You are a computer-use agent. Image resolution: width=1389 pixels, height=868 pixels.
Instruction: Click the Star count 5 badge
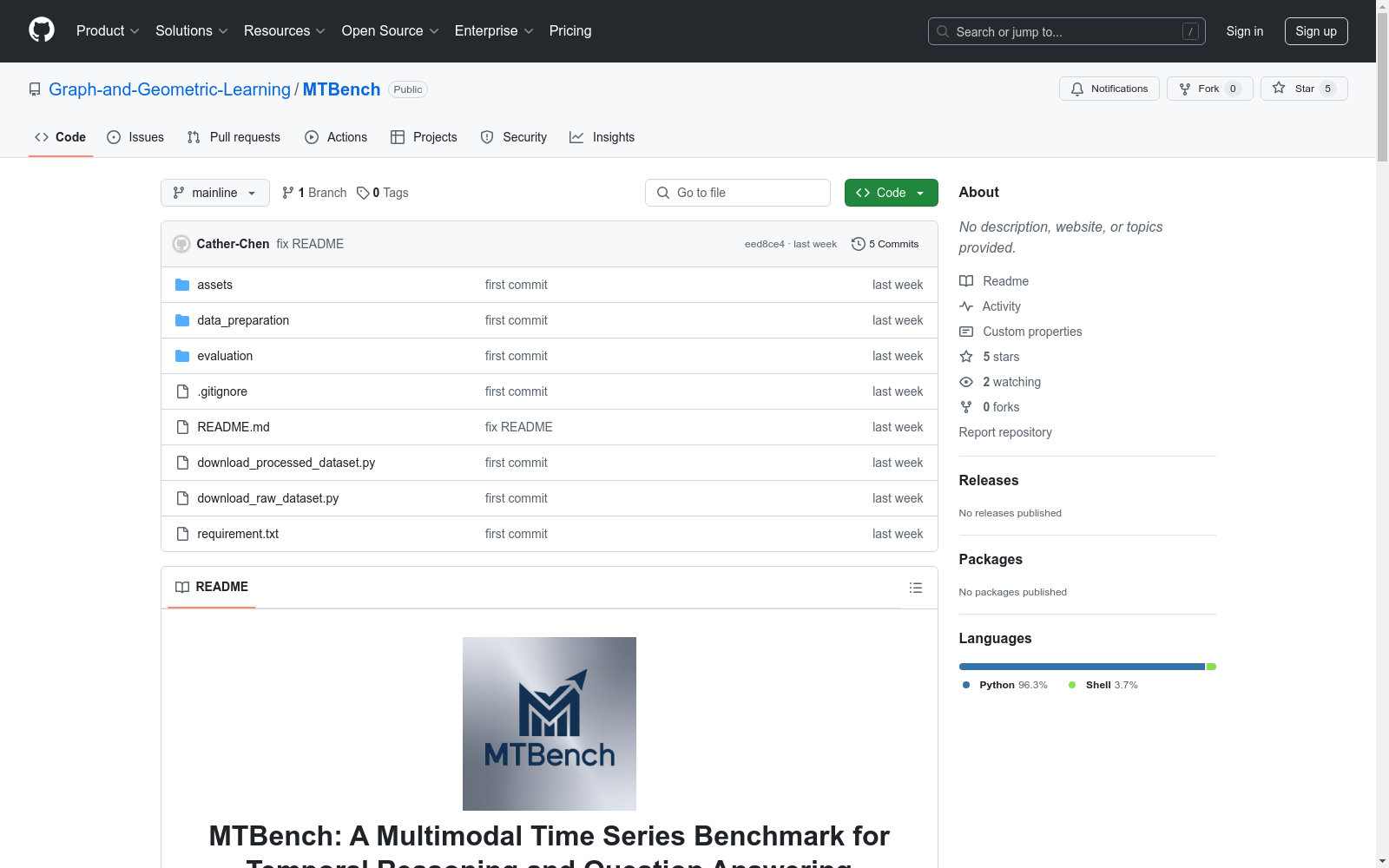[x=1327, y=89]
